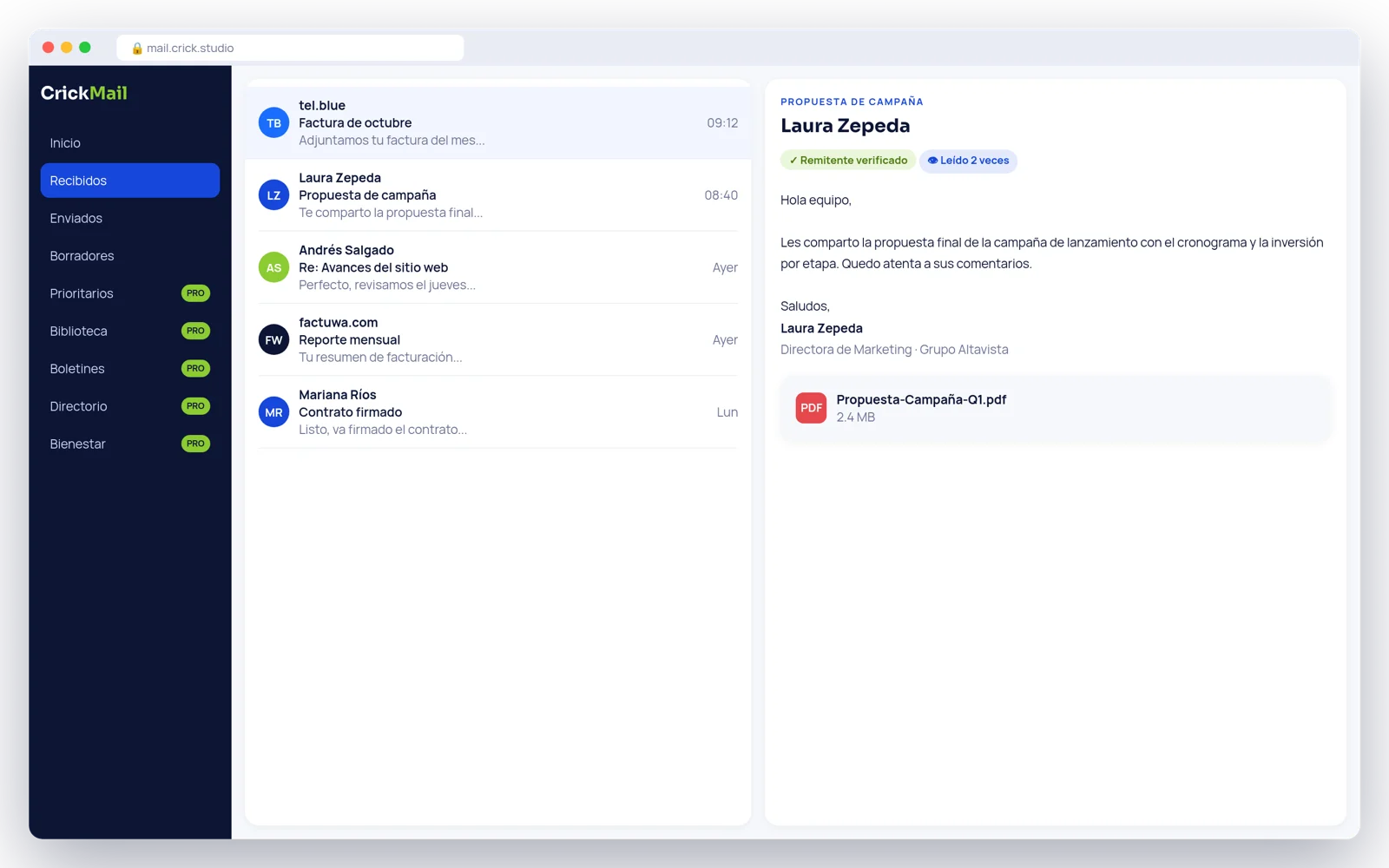Open the Factura de octubre email
Viewport: 1389px width, 868px height.
click(x=497, y=123)
